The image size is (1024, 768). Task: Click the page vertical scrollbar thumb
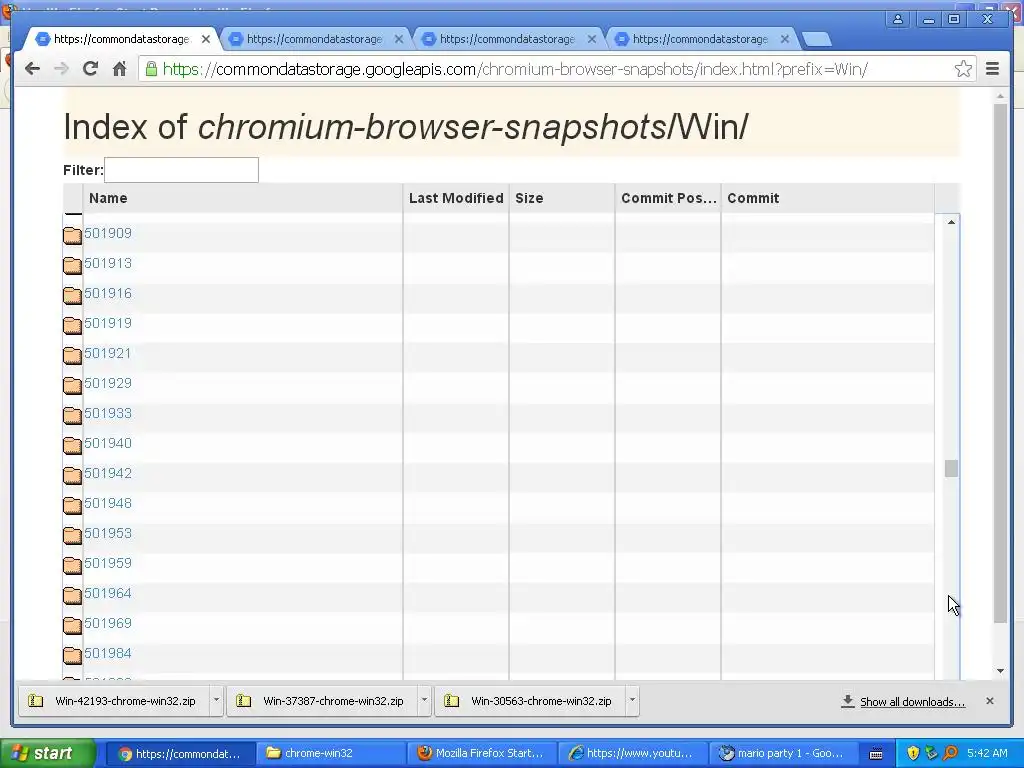[x=1000, y=363]
